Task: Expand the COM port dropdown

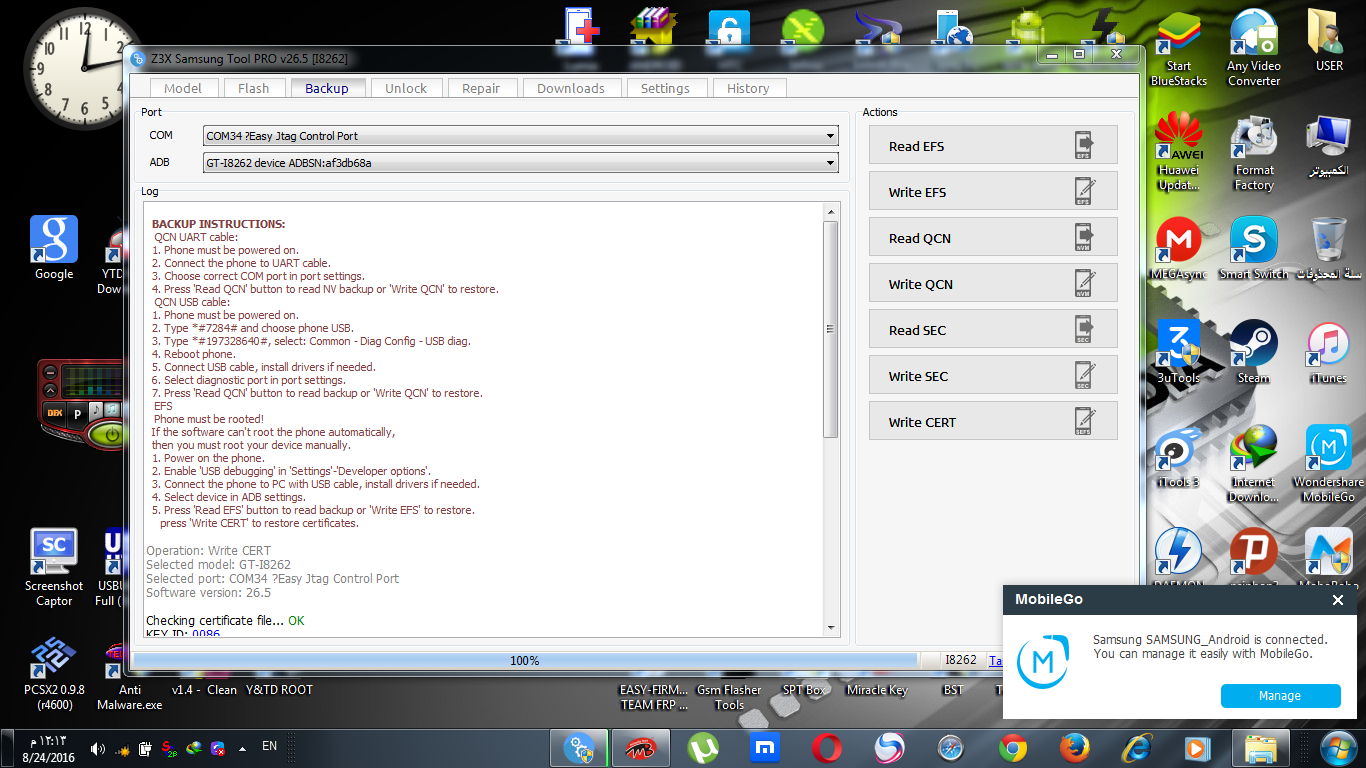Action: coord(831,136)
